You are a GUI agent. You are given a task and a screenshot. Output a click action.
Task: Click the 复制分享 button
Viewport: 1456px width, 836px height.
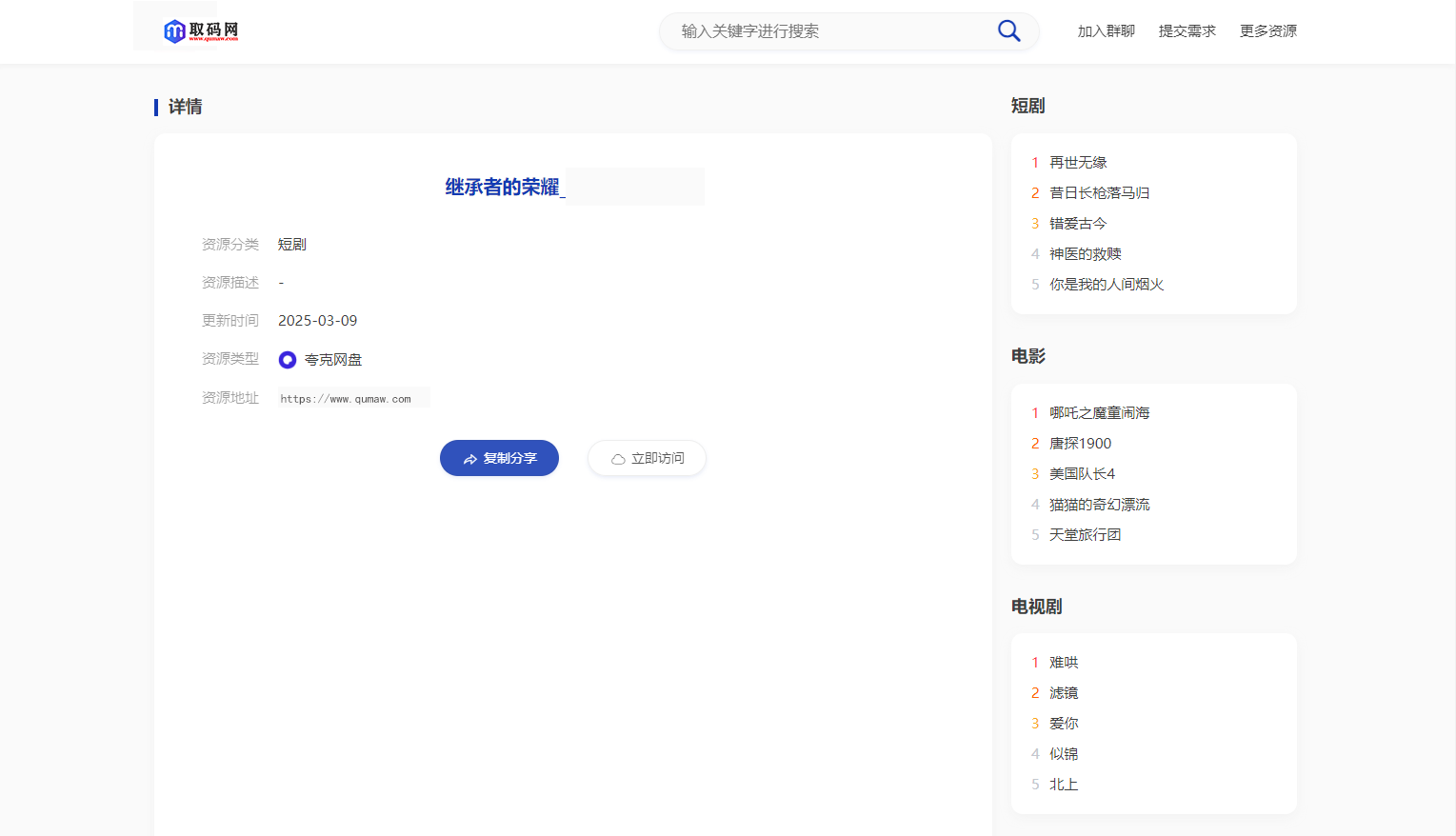click(x=499, y=458)
